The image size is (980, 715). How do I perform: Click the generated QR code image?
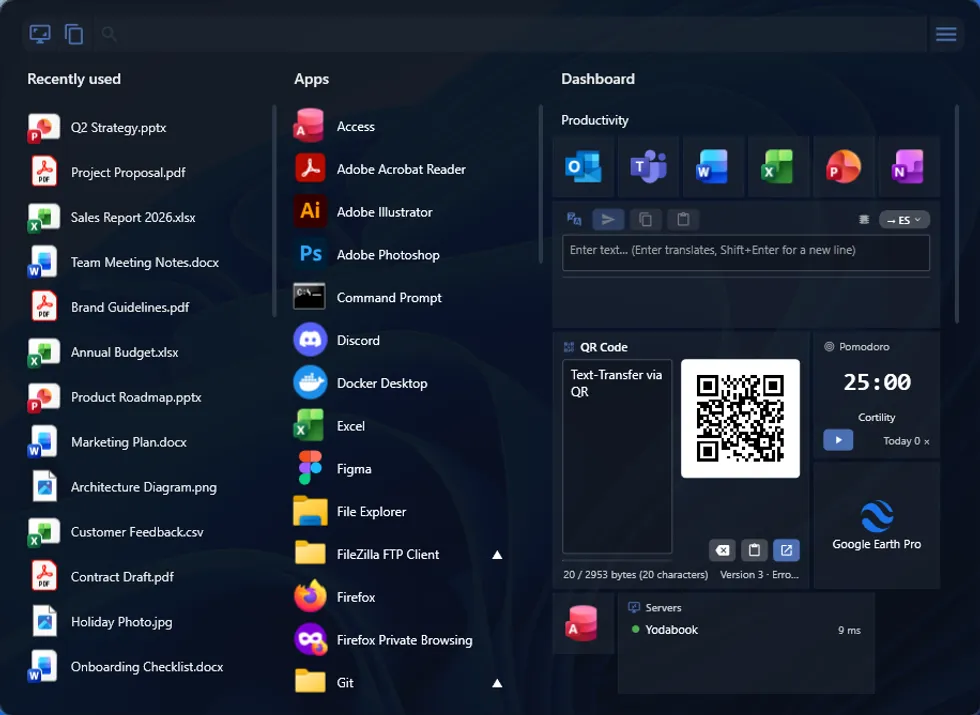tap(740, 418)
